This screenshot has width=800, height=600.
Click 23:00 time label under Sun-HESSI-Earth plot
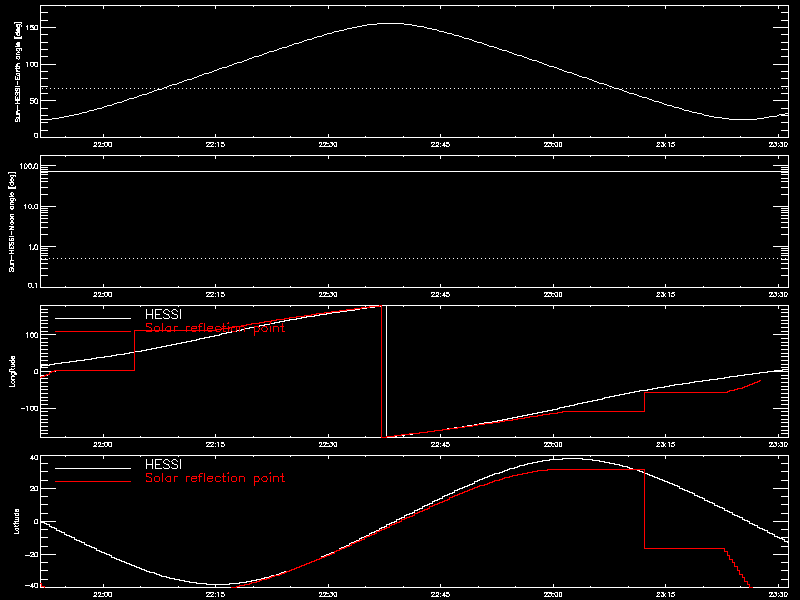(x=553, y=144)
